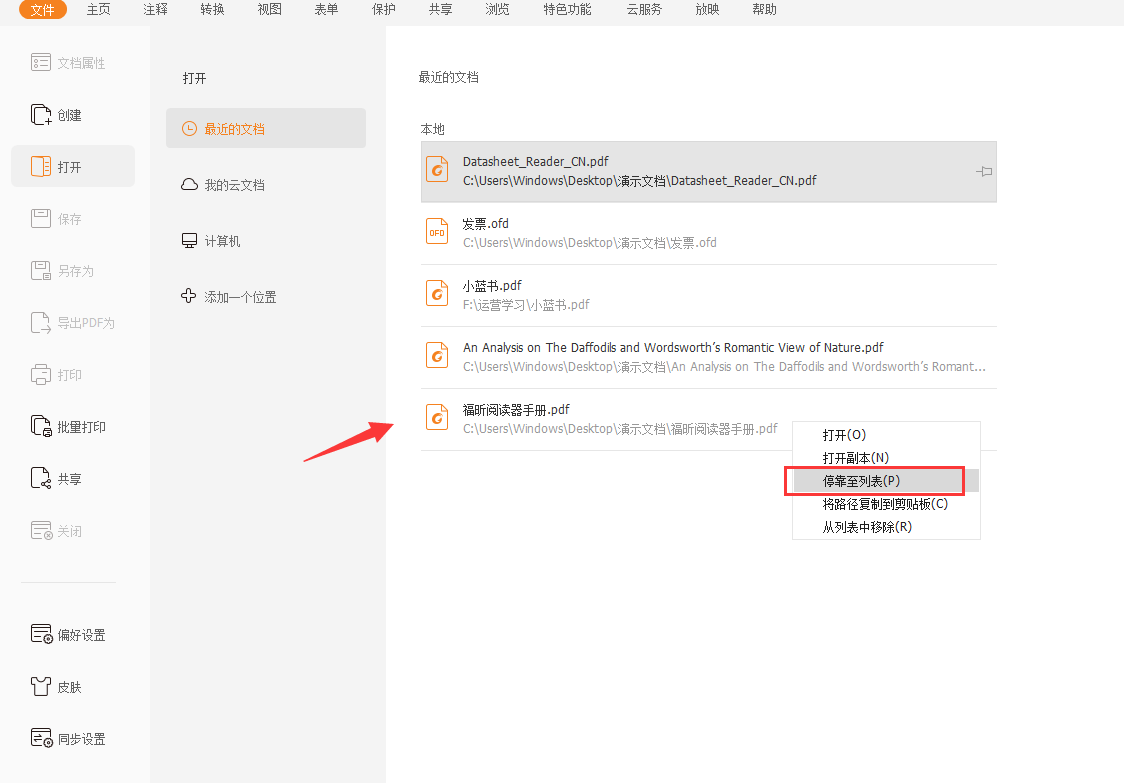Switch to the 主页 ribbon tab
Screen dimensions: 1124x783
point(99,10)
